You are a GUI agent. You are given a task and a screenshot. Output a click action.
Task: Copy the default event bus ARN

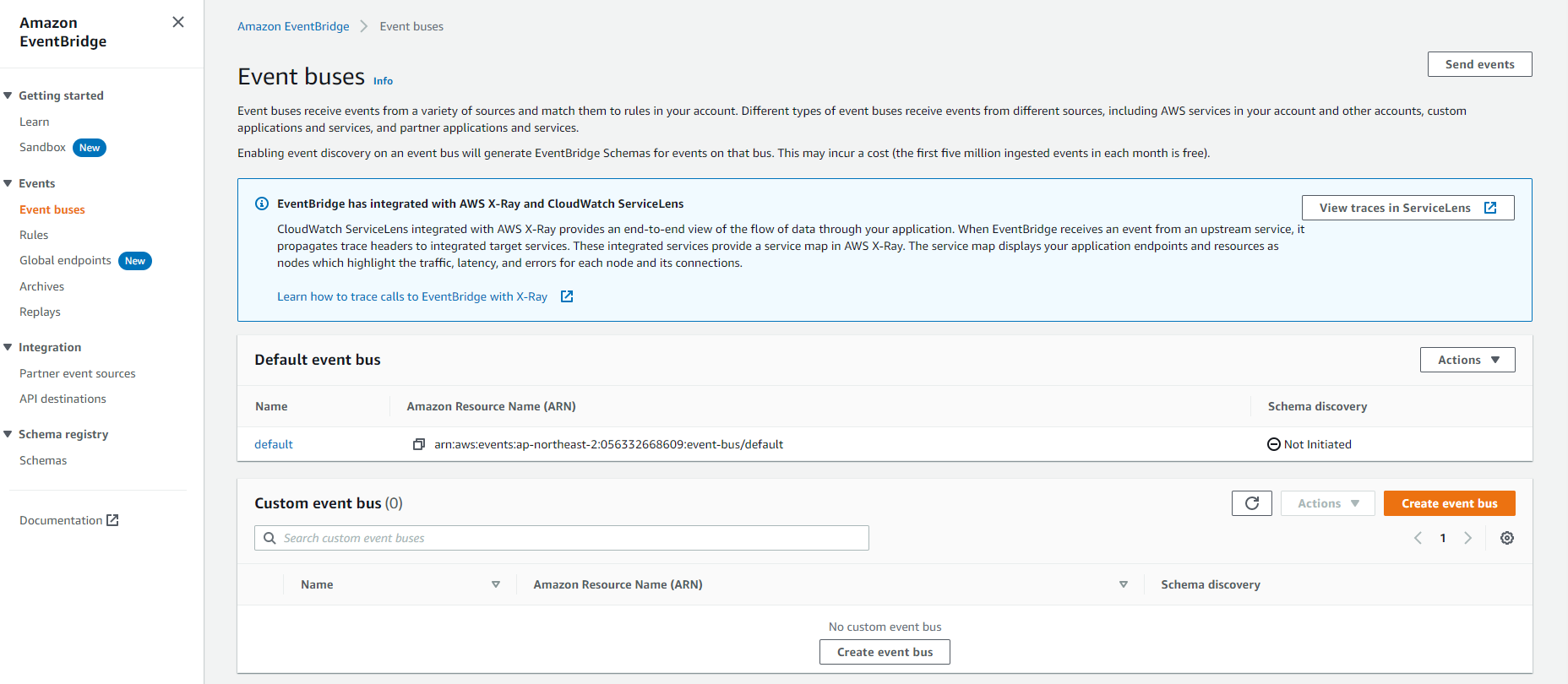pos(418,444)
